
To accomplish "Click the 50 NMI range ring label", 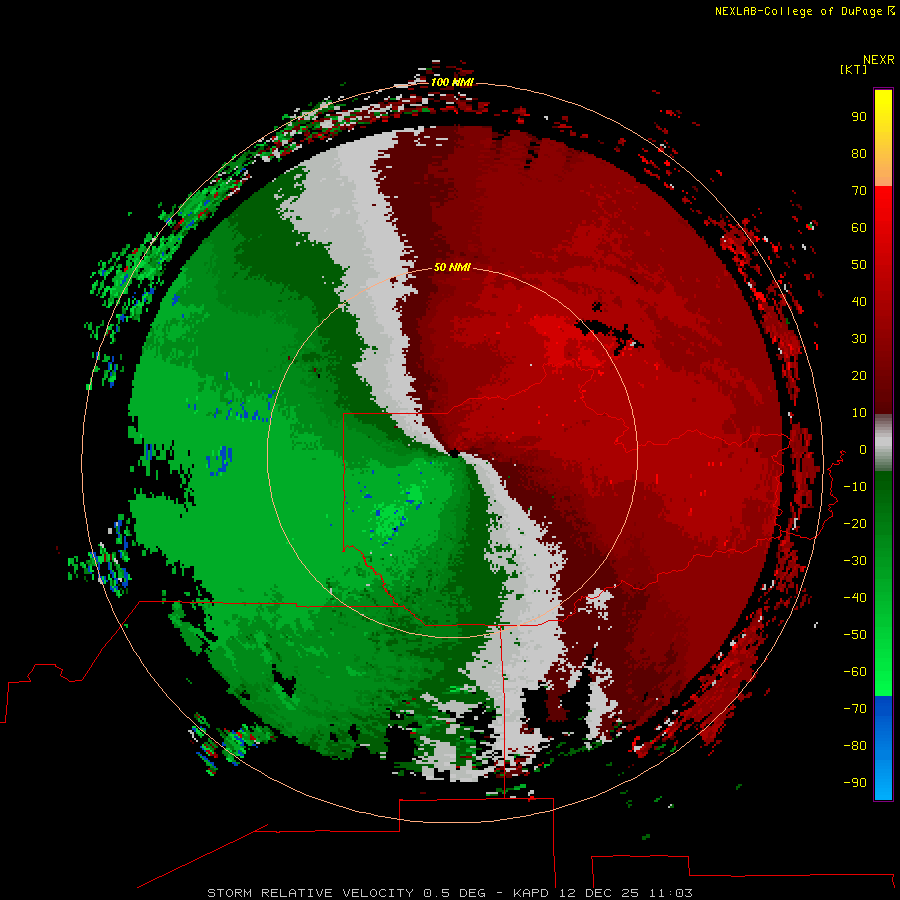I will pyautogui.click(x=452, y=267).
